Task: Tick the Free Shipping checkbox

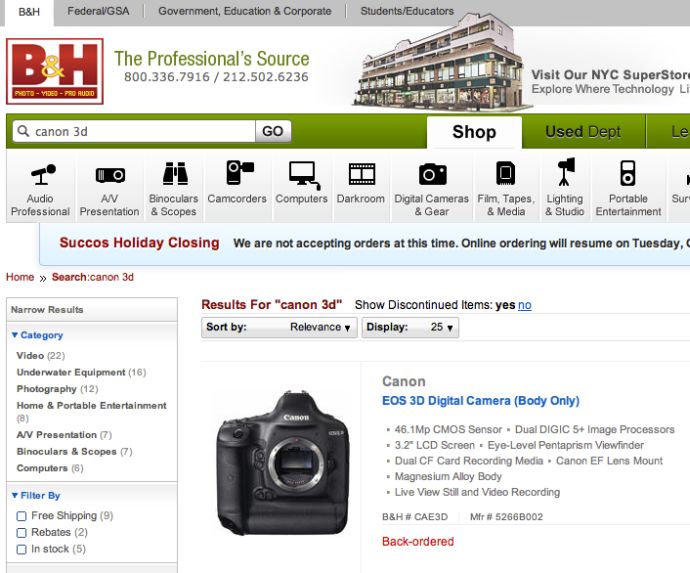Action: (x=21, y=516)
